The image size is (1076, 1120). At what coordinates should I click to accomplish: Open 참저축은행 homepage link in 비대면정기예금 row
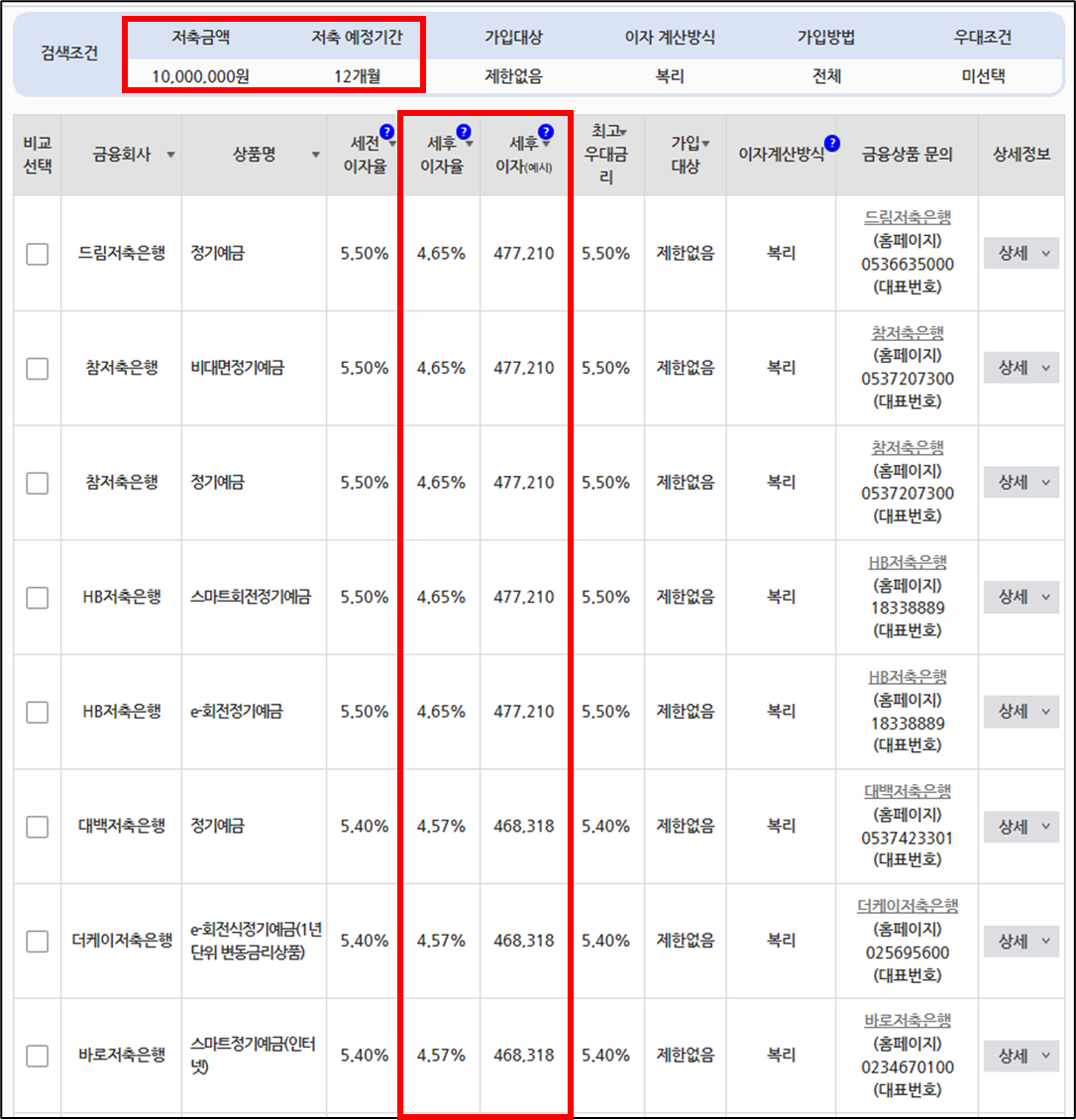click(908, 332)
